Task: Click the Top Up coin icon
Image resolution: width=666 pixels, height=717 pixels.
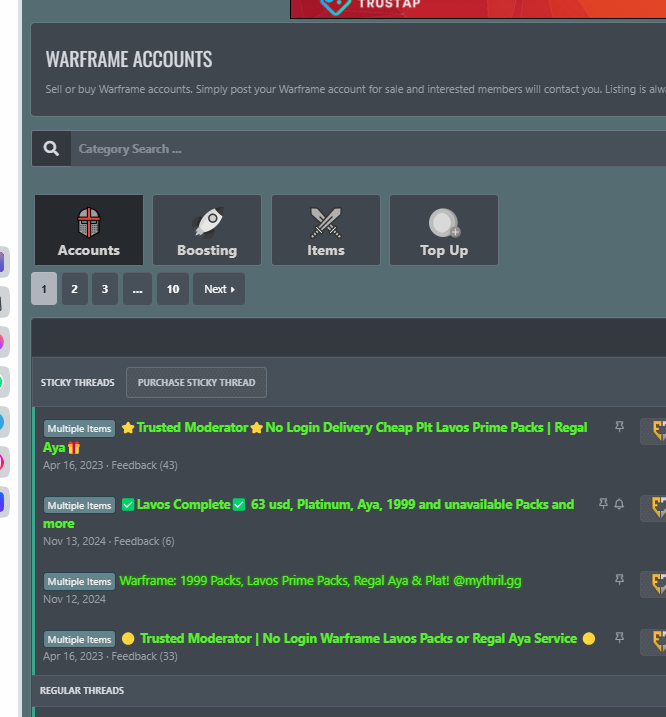Action: tap(444, 223)
